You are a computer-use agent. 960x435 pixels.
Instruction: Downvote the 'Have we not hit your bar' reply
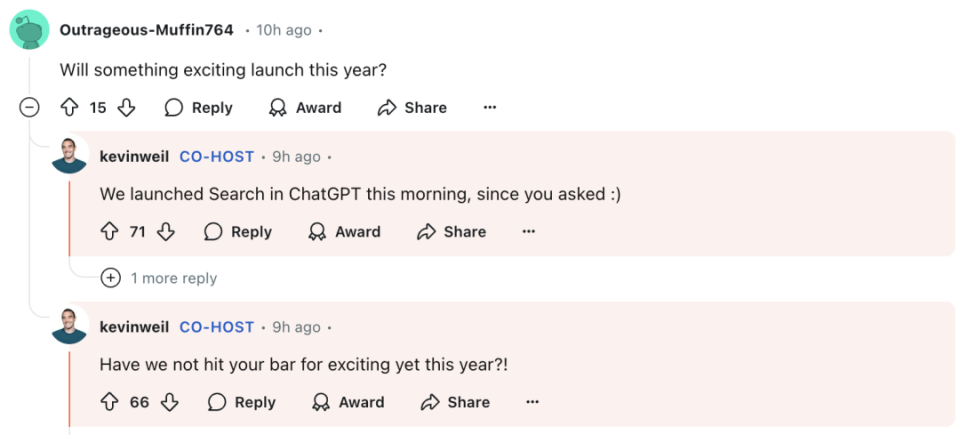[170, 402]
